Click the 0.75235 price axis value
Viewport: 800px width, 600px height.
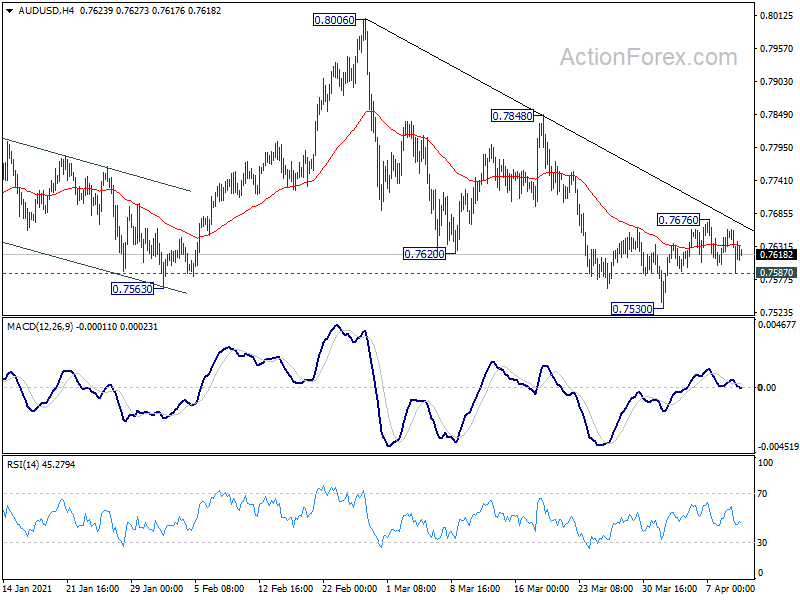[777, 312]
